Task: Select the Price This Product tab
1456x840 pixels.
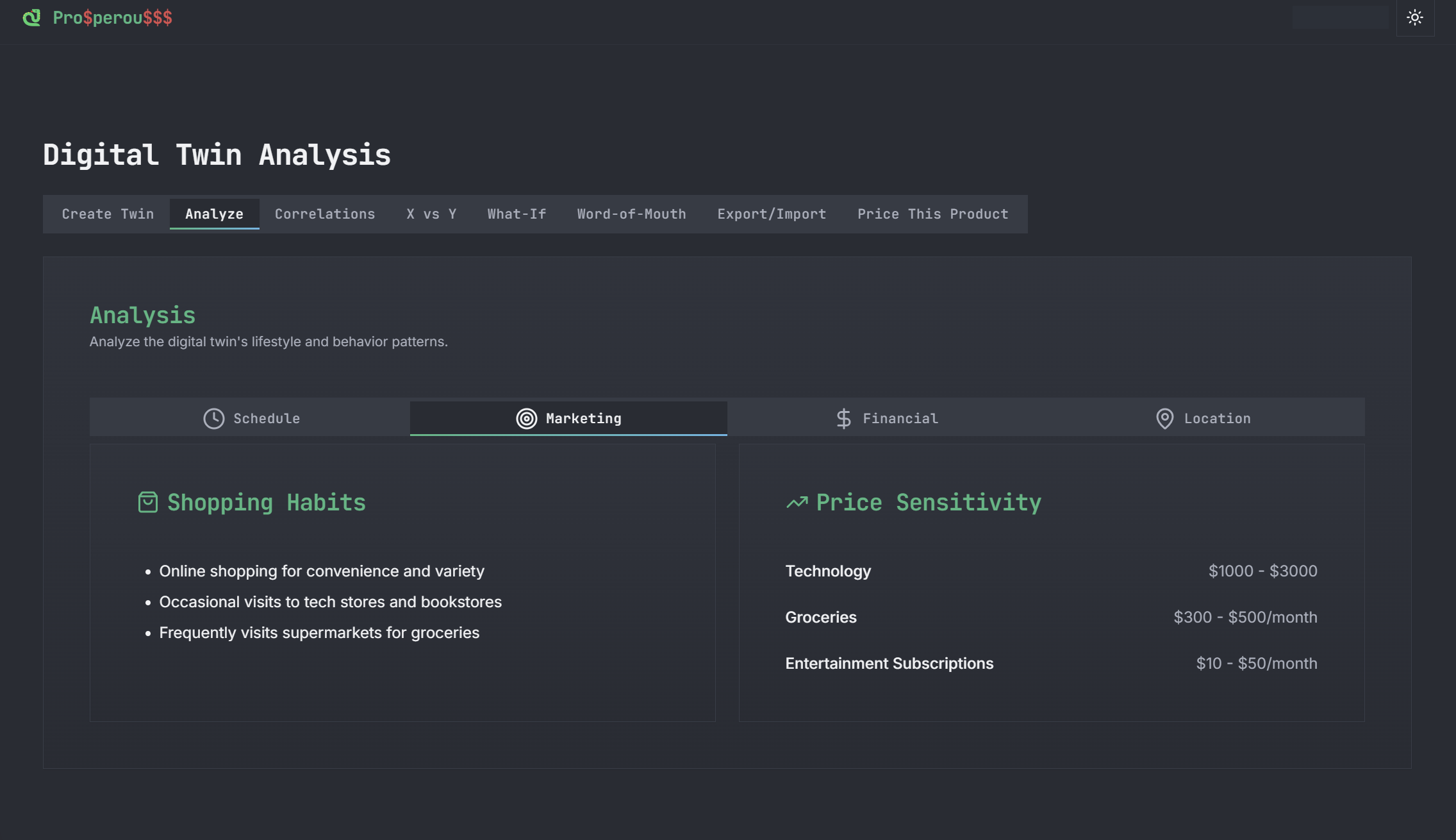Action: point(932,214)
